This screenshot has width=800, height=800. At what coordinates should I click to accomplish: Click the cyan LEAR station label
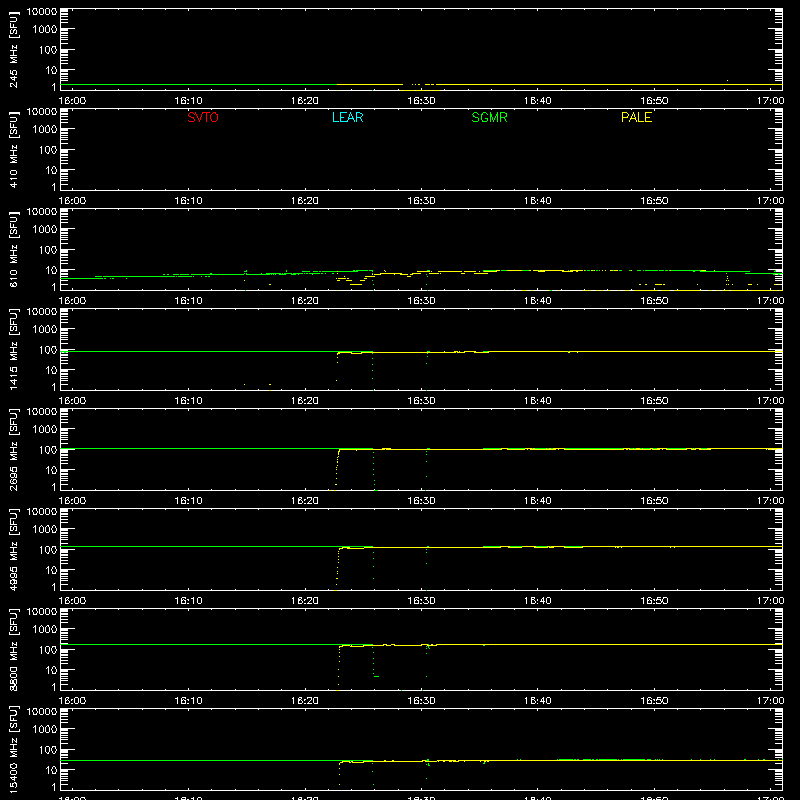347,117
